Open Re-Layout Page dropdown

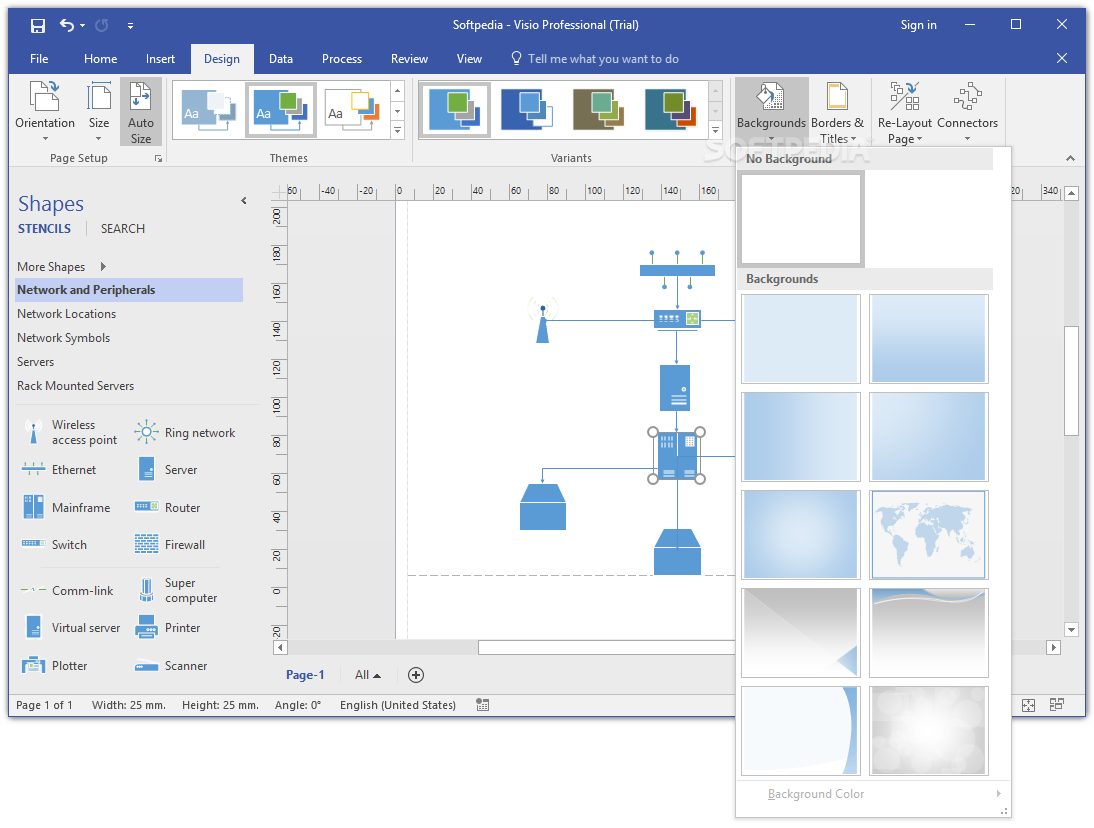tap(905, 112)
